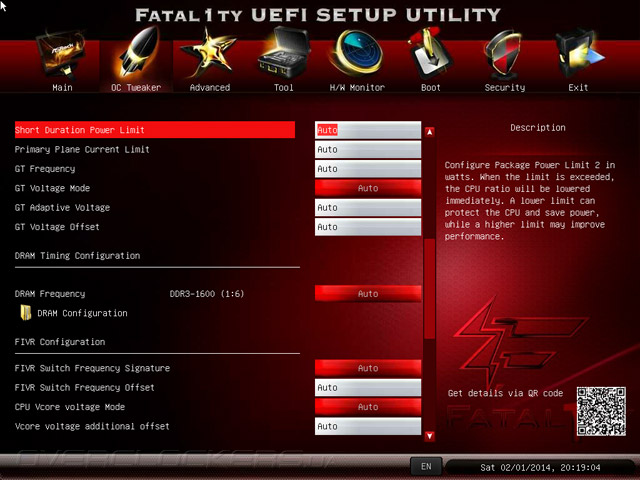Select GT Adaptive Voltage label

click(62, 207)
